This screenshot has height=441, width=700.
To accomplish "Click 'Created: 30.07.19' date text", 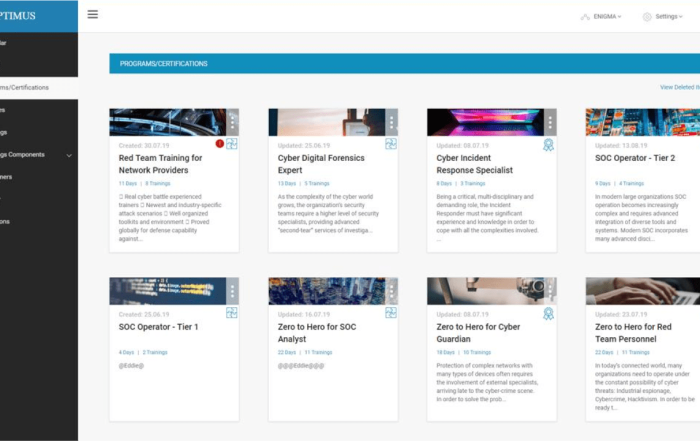I will point(144,146).
